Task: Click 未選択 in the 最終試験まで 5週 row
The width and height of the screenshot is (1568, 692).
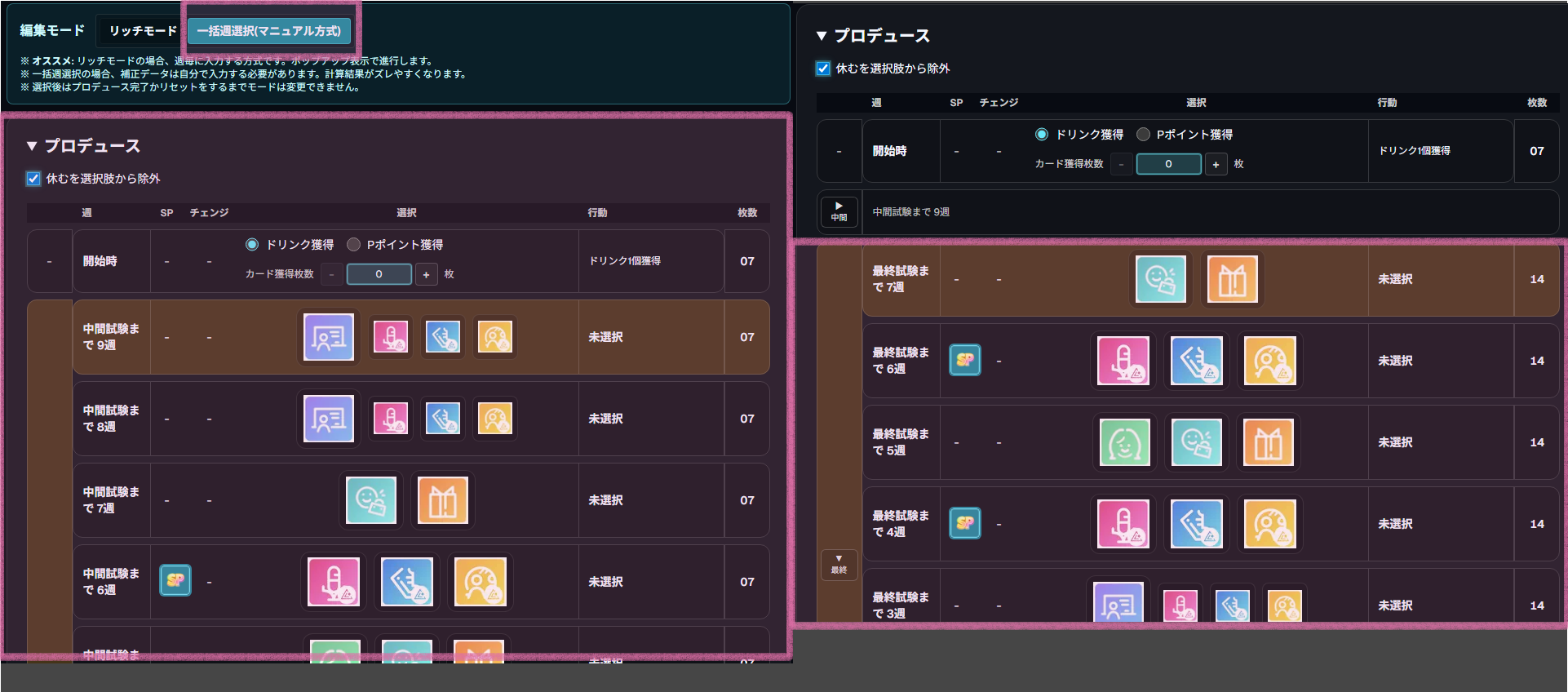Action: coord(1395,442)
